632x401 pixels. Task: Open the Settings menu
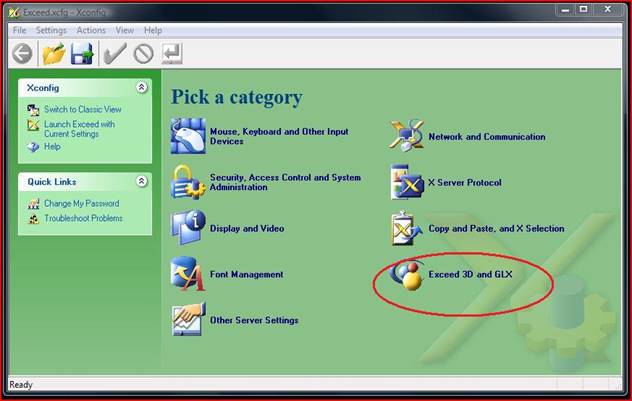point(51,31)
